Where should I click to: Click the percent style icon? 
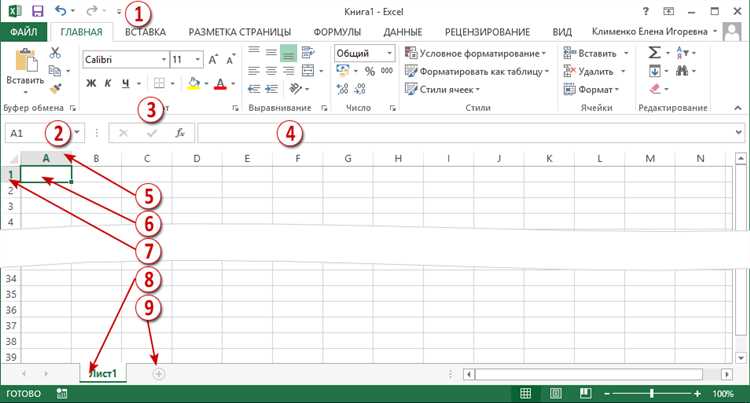[370, 71]
